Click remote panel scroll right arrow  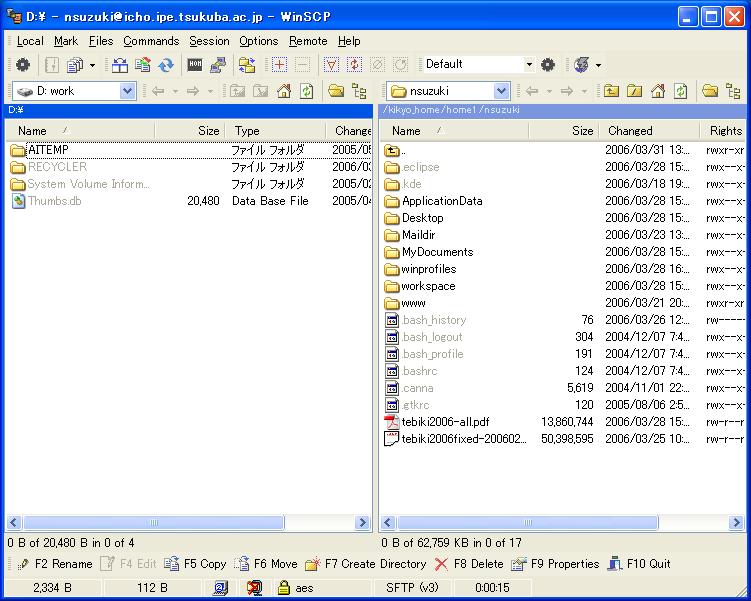tap(736, 522)
